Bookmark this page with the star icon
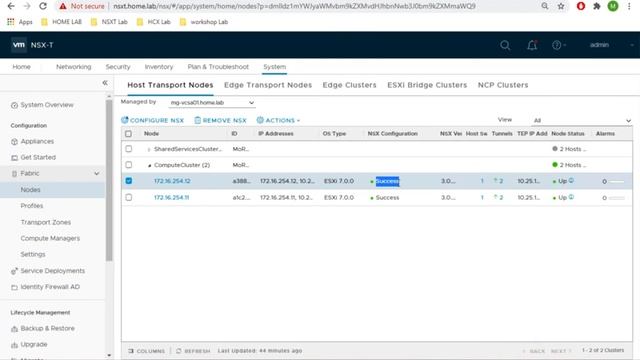 coord(561,6)
